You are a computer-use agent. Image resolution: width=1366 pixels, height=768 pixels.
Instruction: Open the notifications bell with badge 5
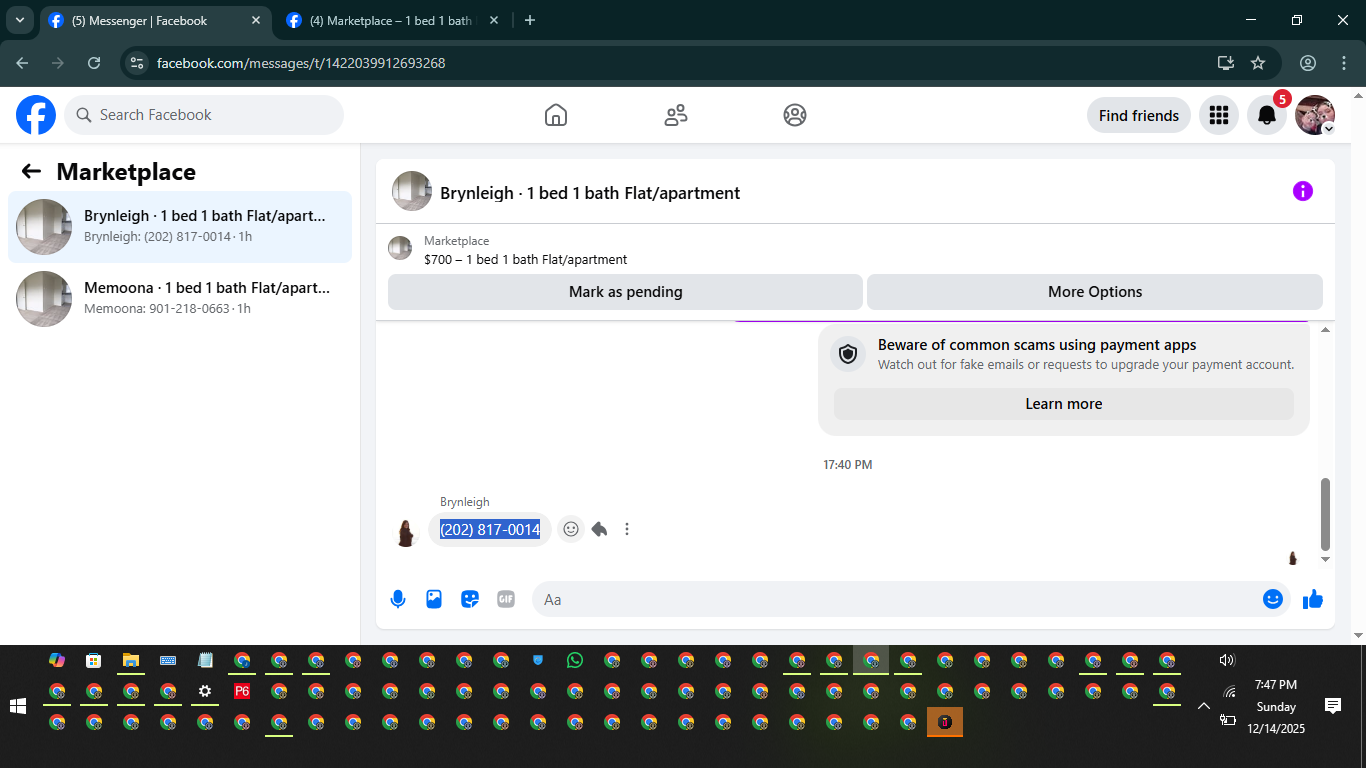[1267, 115]
